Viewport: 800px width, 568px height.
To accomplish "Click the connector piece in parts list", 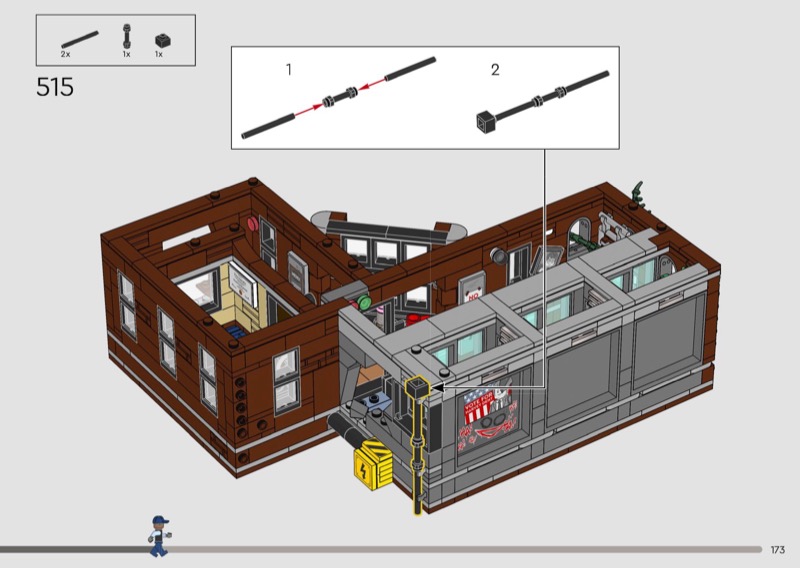I will tap(126, 38).
